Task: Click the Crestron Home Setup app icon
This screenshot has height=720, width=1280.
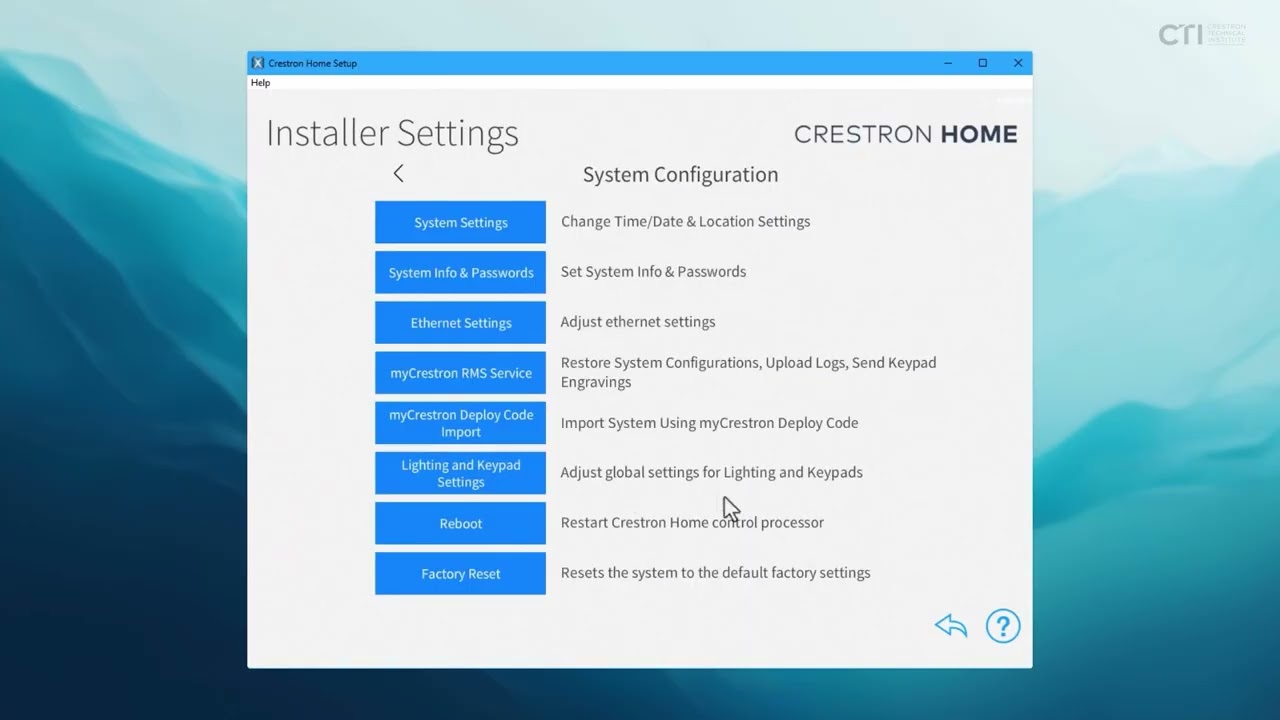Action: [x=258, y=63]
